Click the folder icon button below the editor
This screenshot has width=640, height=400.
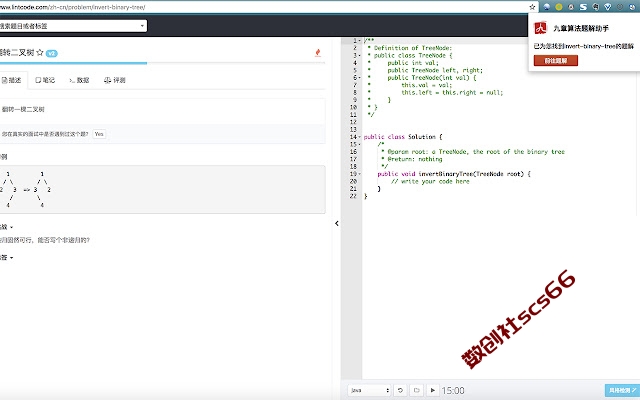pos(416,390)
